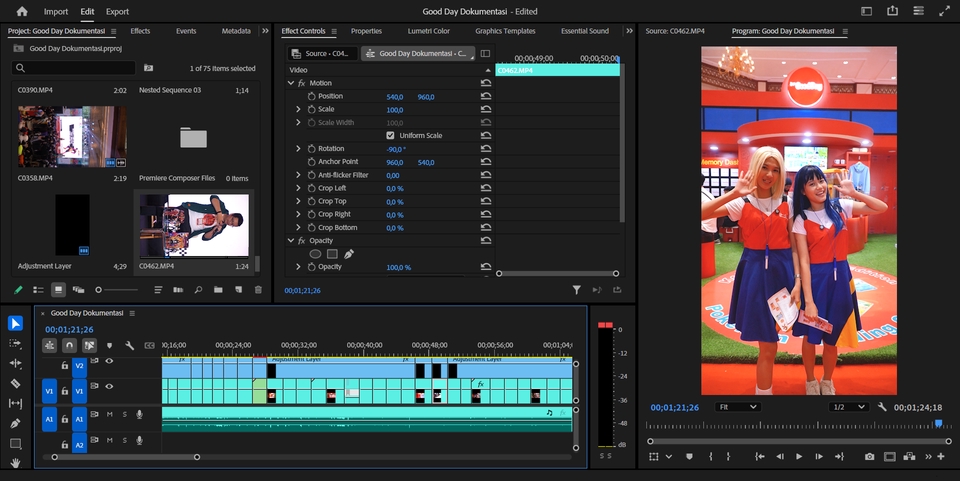
Task: Play the program monitor
Action: click(799, 457)
